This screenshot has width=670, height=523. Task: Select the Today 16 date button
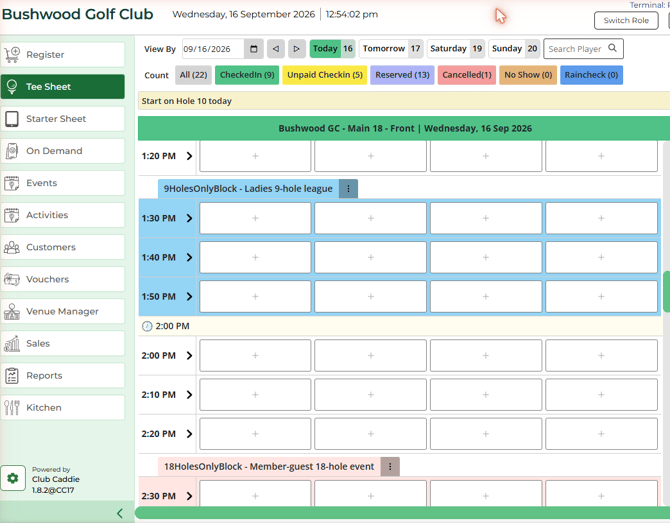click(332, 49)
